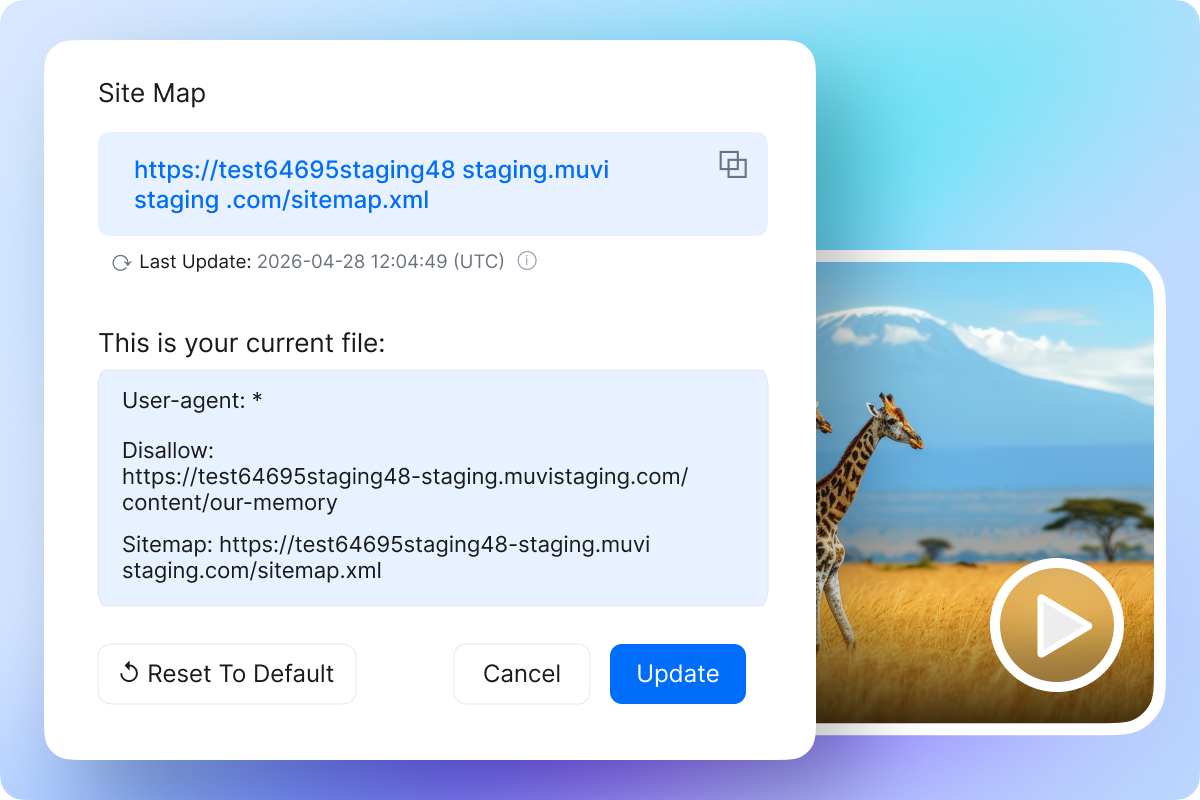Select the 'User-agent: *' line
Image resolution: width=1200 pixels, height=800 pixels.
pyautogui.click(x=193, y=401)
